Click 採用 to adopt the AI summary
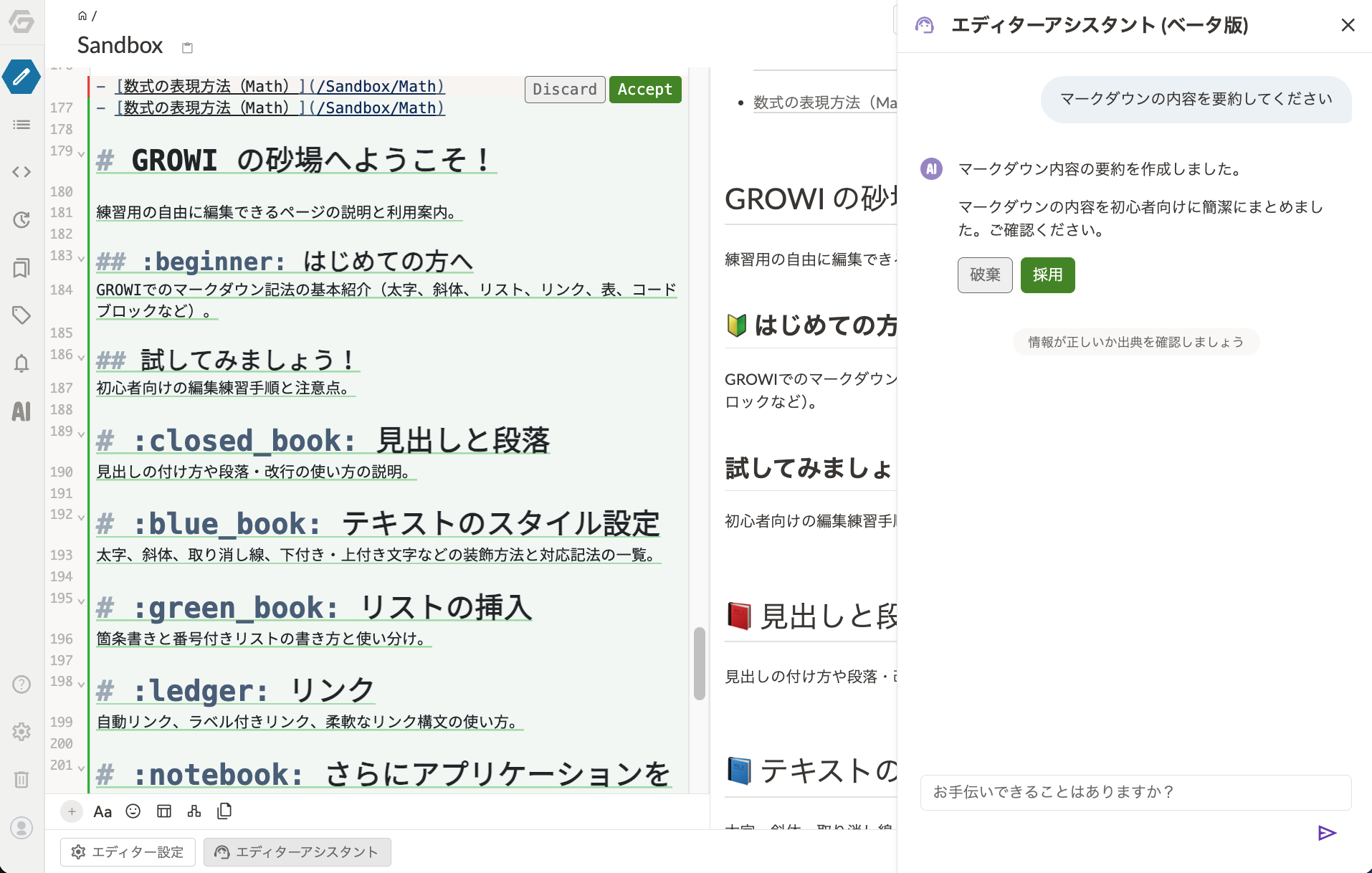 (x=1047, y=275)
